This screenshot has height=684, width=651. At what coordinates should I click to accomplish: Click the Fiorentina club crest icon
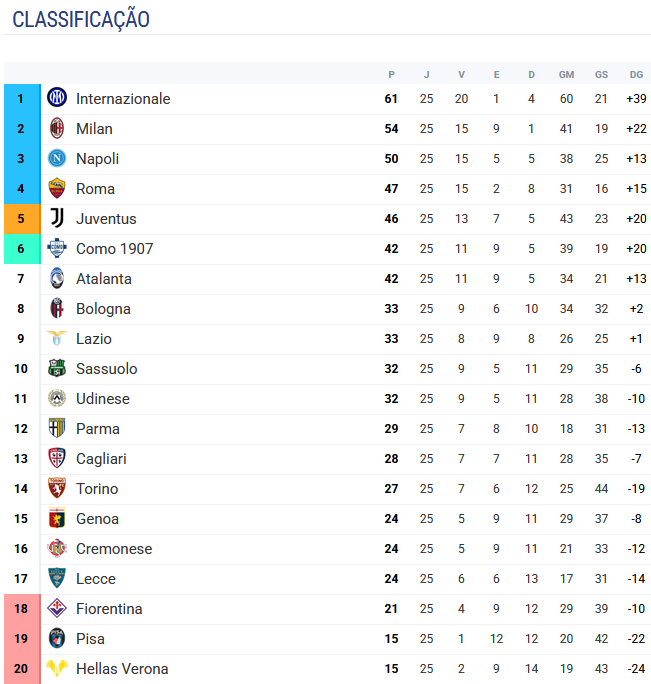tap(57, 608)
